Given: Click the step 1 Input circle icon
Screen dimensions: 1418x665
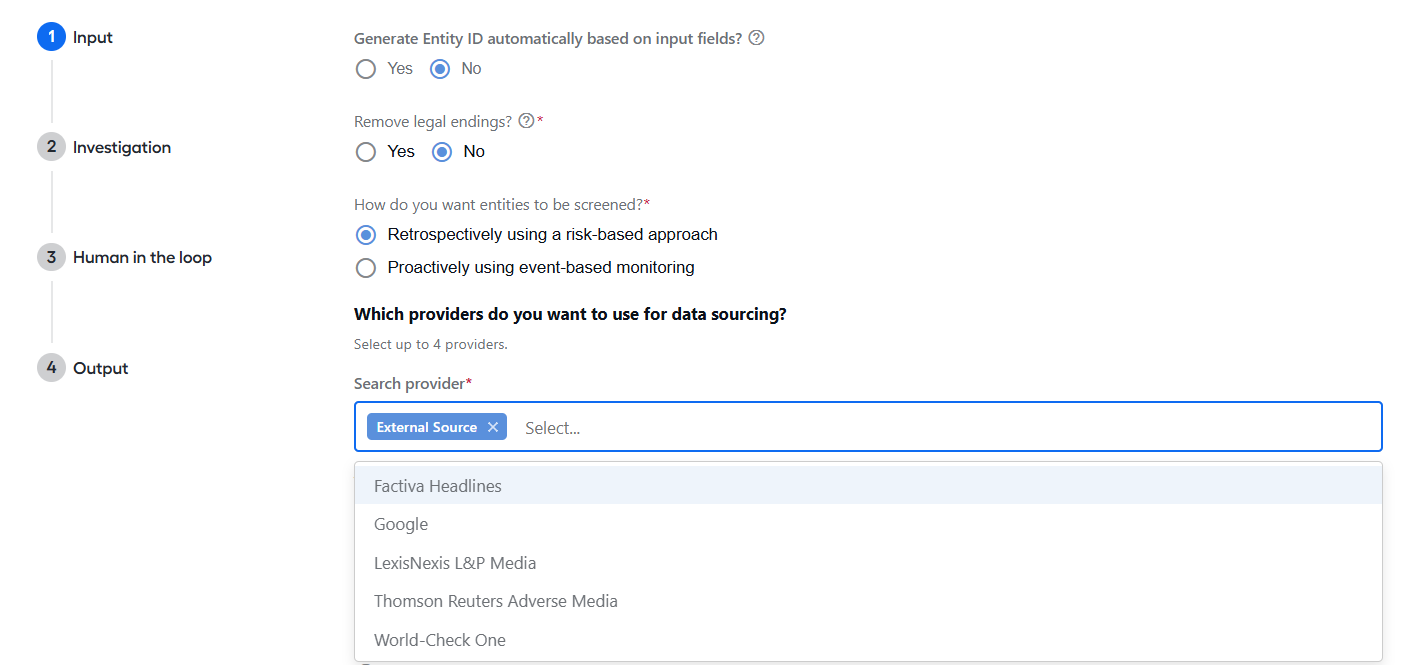Looking at the screenshot, I should click(x=51, y=37).
